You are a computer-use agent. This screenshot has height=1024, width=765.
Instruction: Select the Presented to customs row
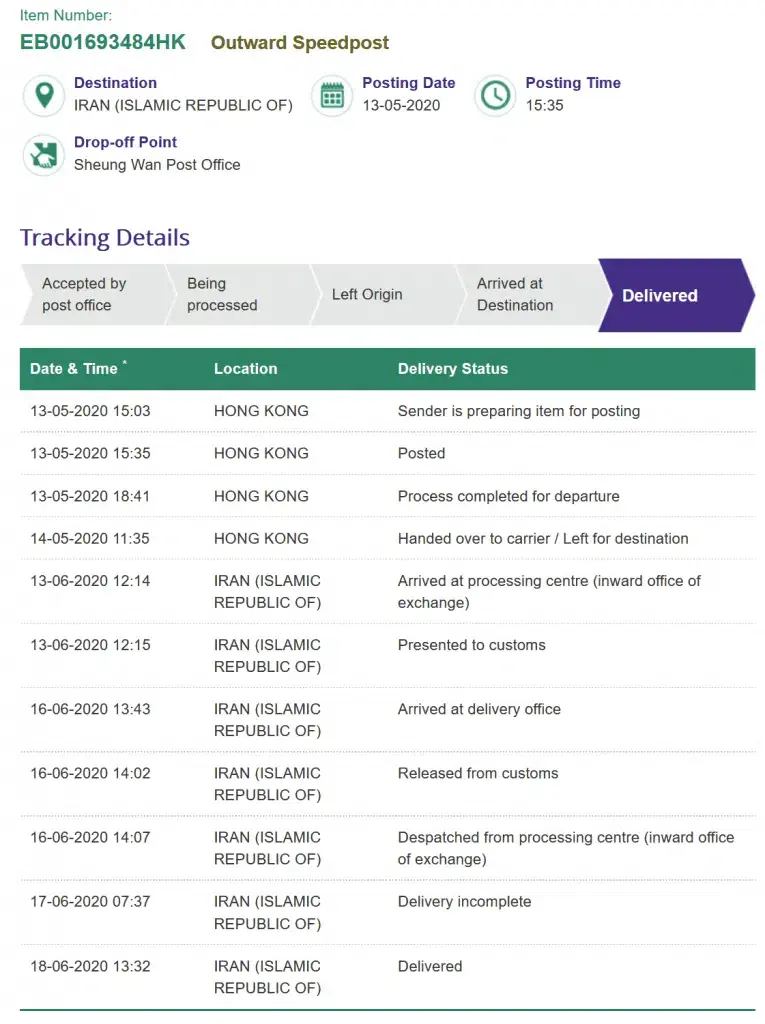(387, 656)
